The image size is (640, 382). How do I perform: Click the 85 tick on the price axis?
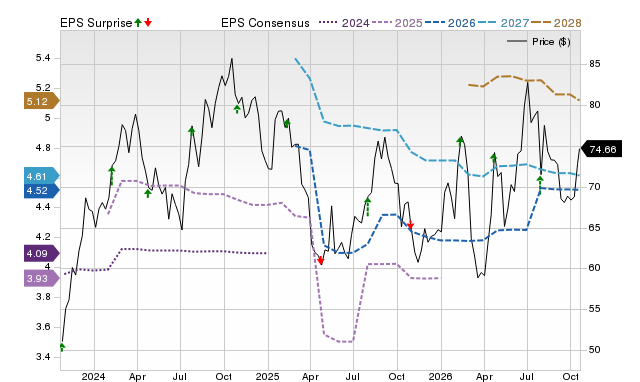(x=595, y=64)
